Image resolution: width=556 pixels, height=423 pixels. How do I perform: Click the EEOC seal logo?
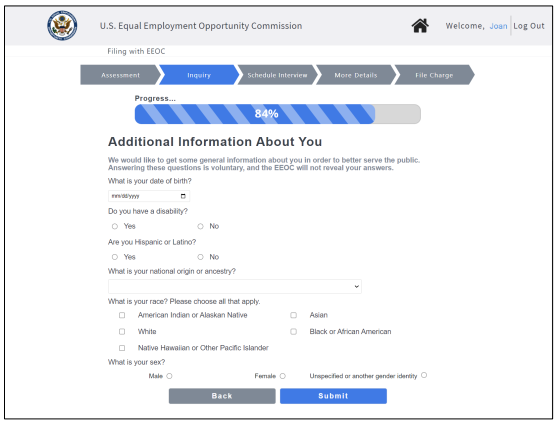tap(62, 25)
